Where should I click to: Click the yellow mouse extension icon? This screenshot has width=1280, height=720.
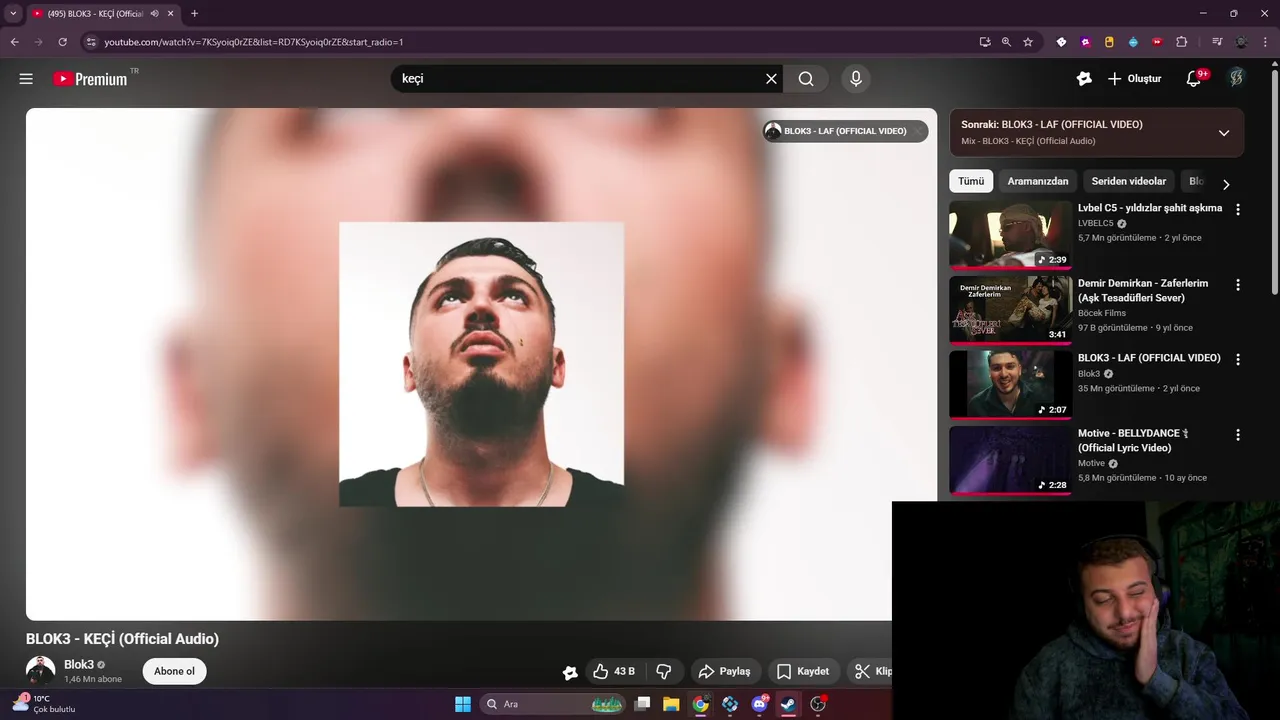(x=1109, y=42)
